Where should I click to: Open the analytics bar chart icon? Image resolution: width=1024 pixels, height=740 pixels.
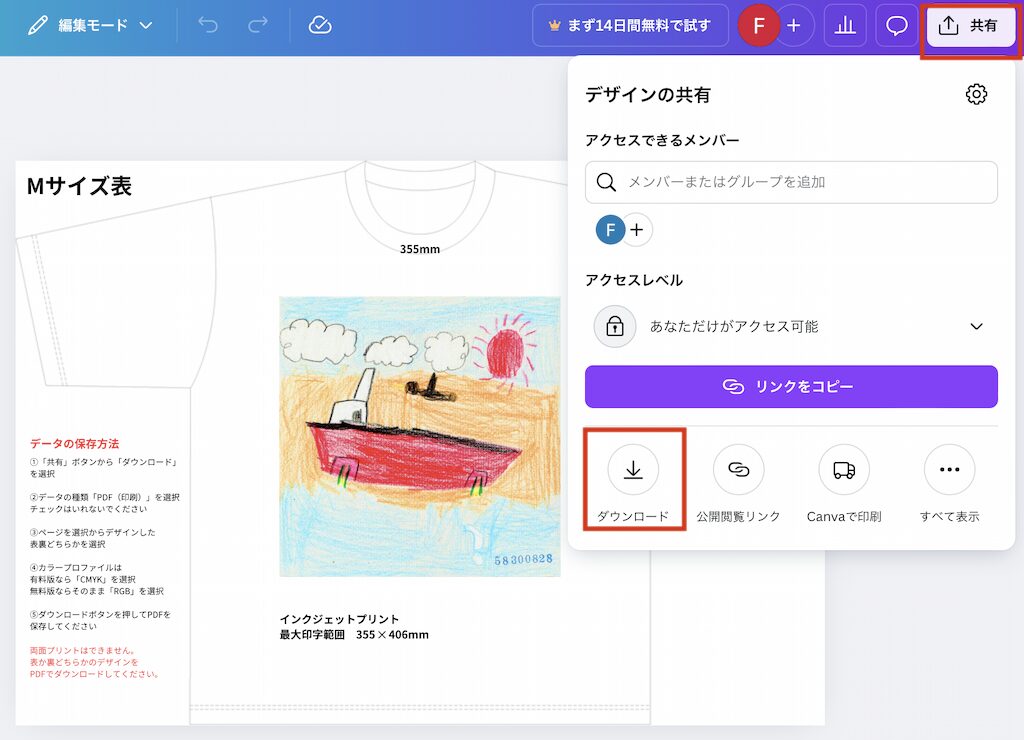pos(845,25)
